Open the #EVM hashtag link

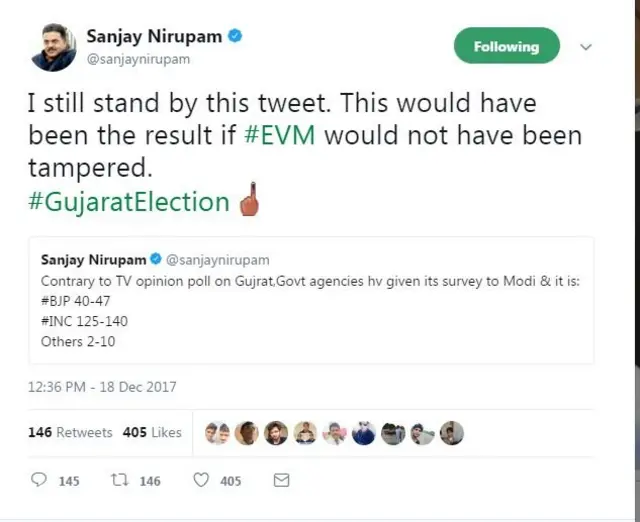coord(280,135)
